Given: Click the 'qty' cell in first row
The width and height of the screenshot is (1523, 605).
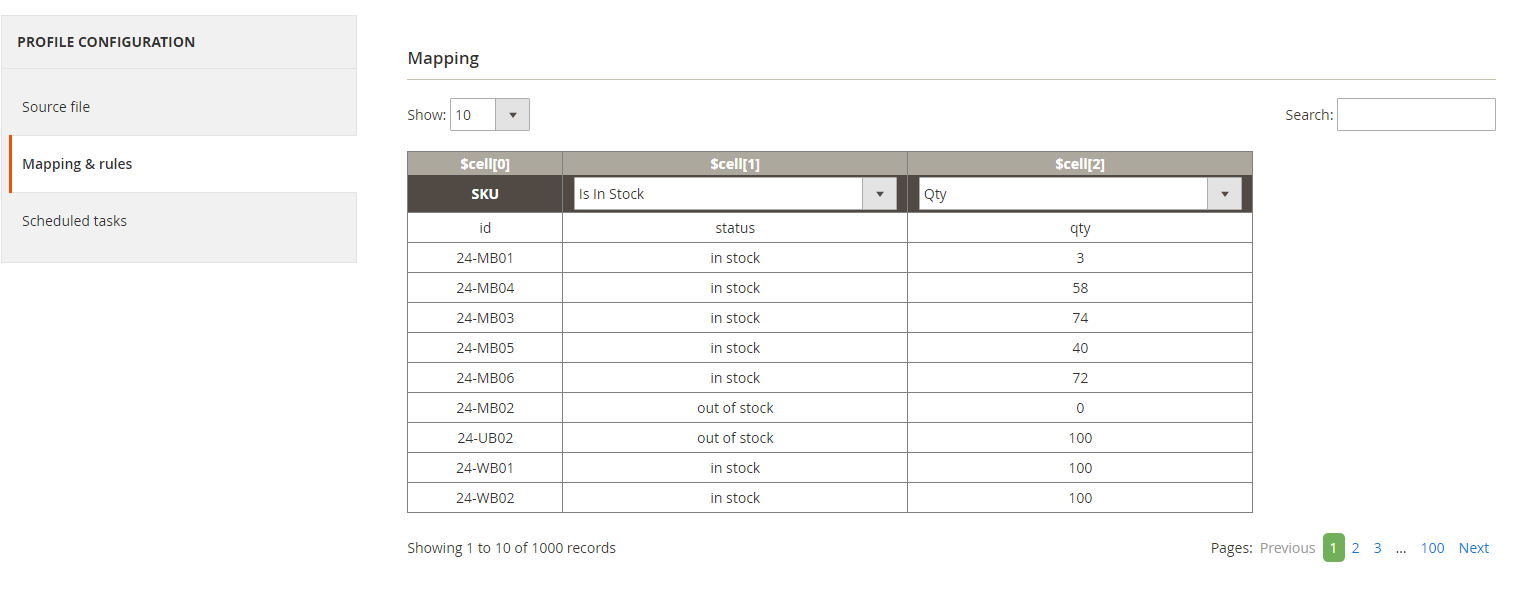Looking at the screenshot, I should pos(1080,228).
